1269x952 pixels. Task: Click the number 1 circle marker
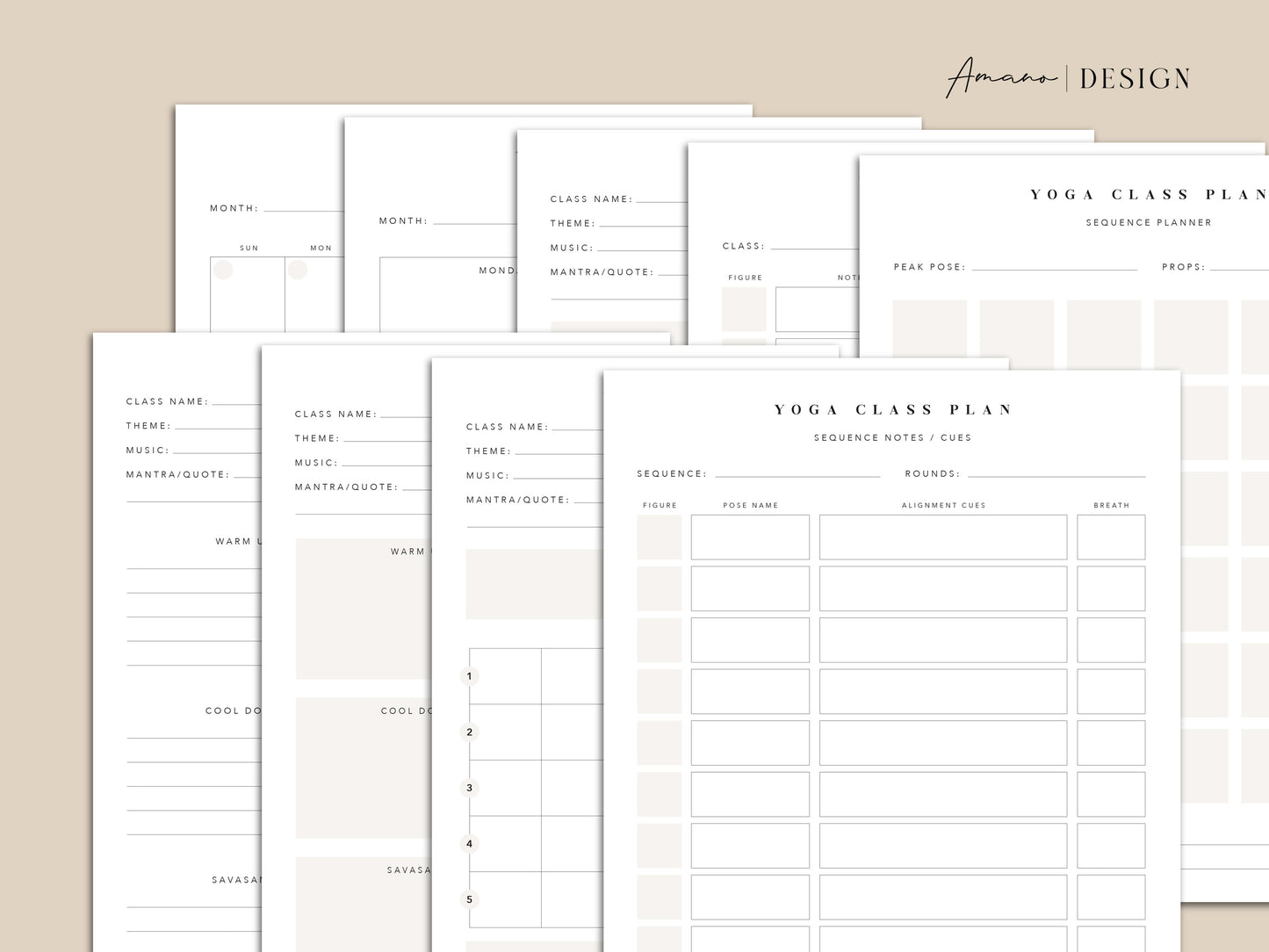click(469, 676)
